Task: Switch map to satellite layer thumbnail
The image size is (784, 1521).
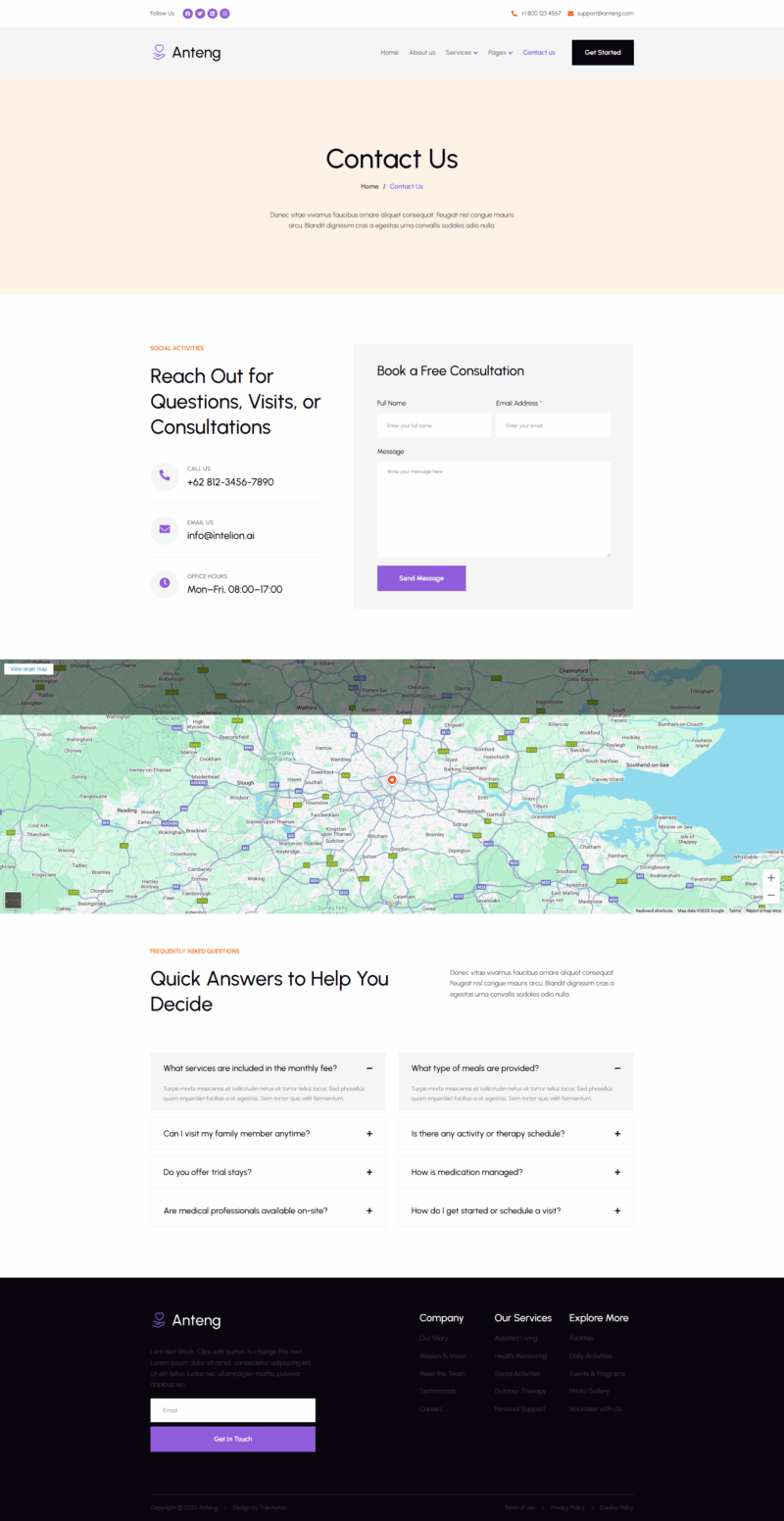Action: pos(13,900)
